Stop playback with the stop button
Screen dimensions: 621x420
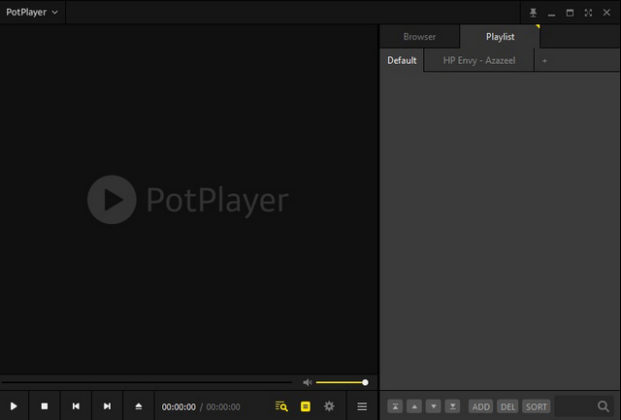pyautogui.click(x=44, y=406)
